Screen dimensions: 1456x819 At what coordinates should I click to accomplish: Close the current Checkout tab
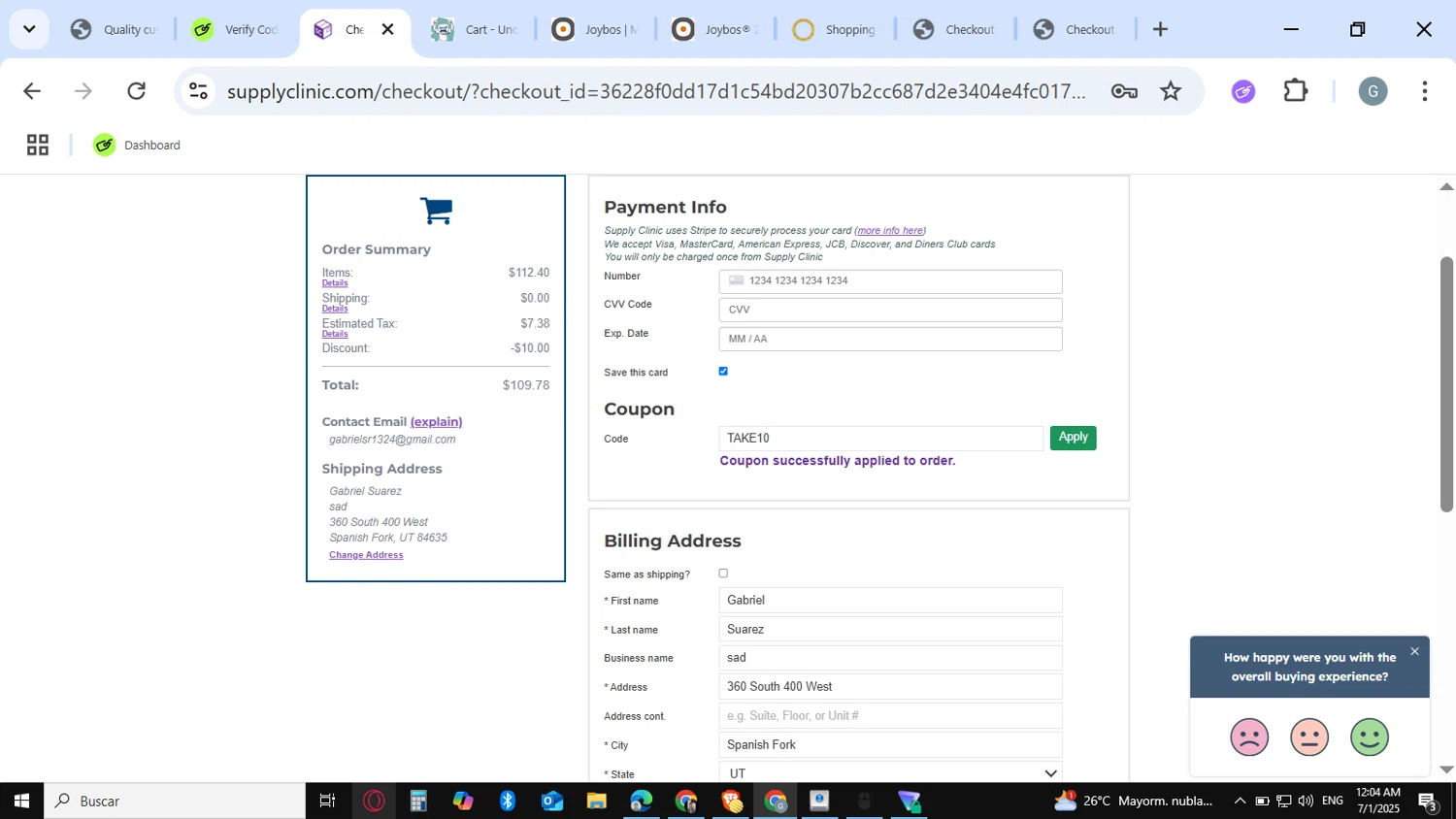[x=387, y=29]
